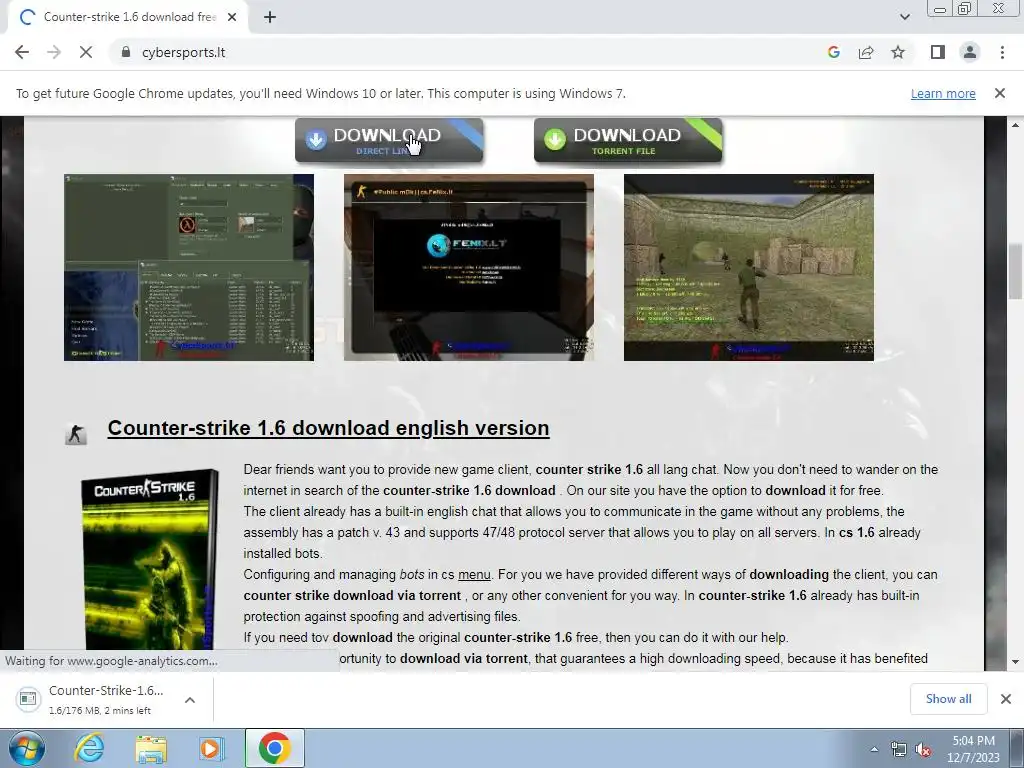
Task: Select Chrome in the taskbar
Action: pyautogui.click(x=275, y=748)
